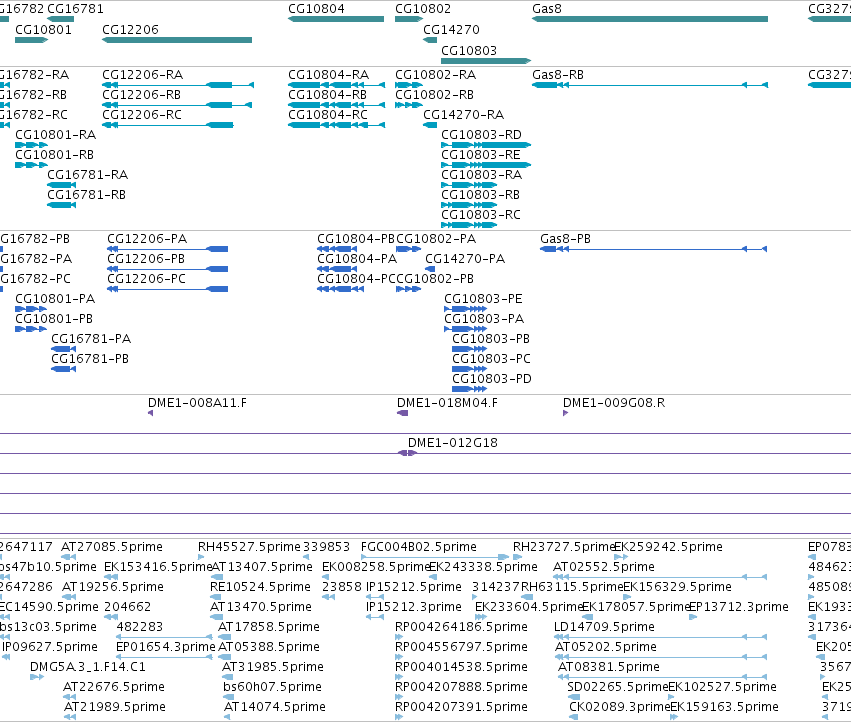The width and height of the screenshot is (851, 722).
Task: Select the CG10801 gene label
Action: tap(43, 29)
